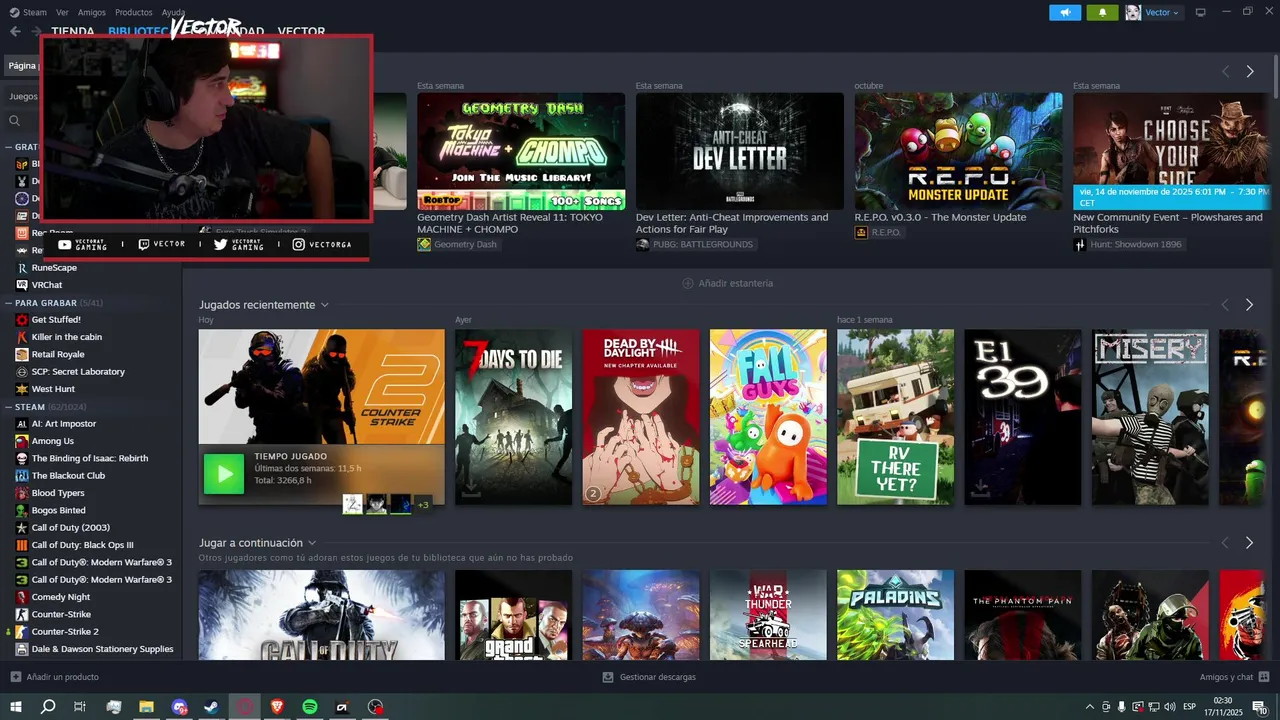
Task: Open Steam from the taskbar
Action: tap(212, 707)
